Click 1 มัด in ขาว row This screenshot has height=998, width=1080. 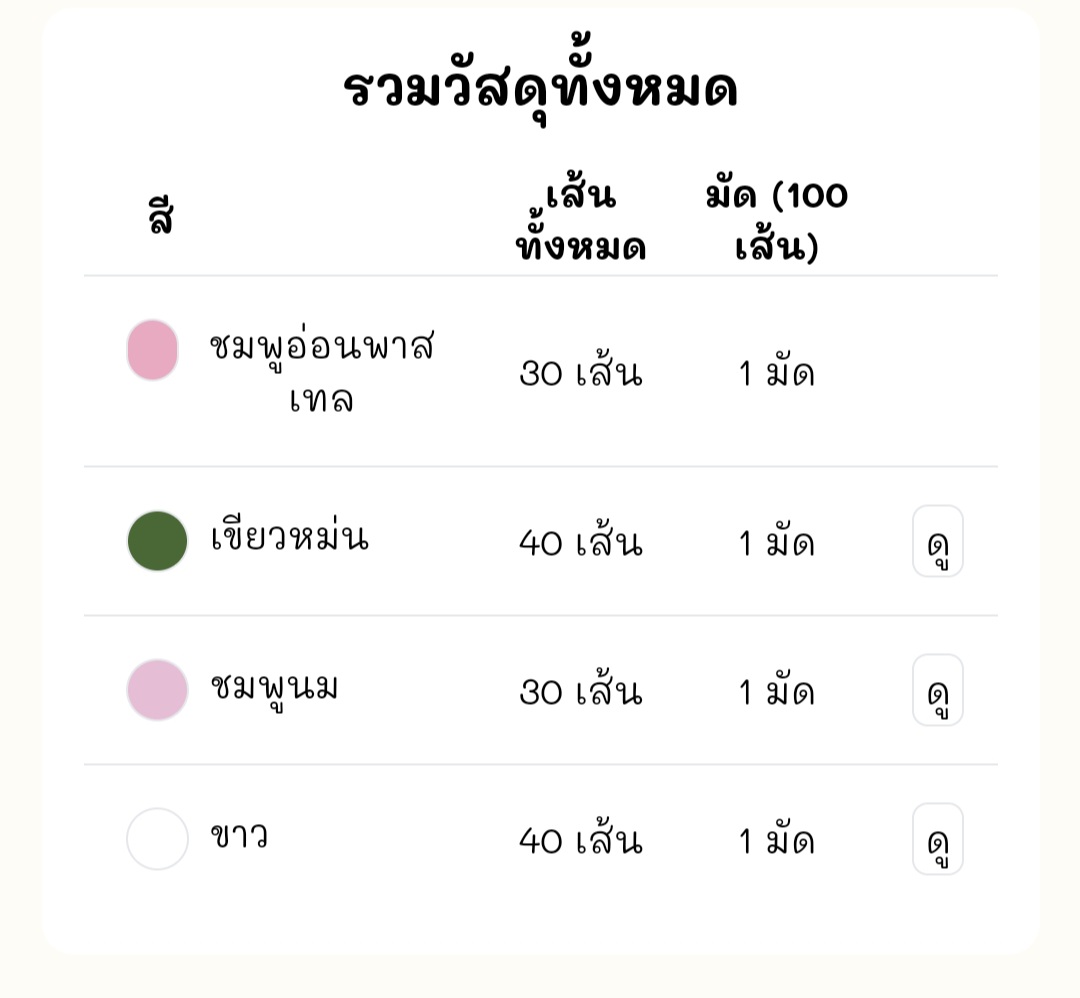coord(776,840)
